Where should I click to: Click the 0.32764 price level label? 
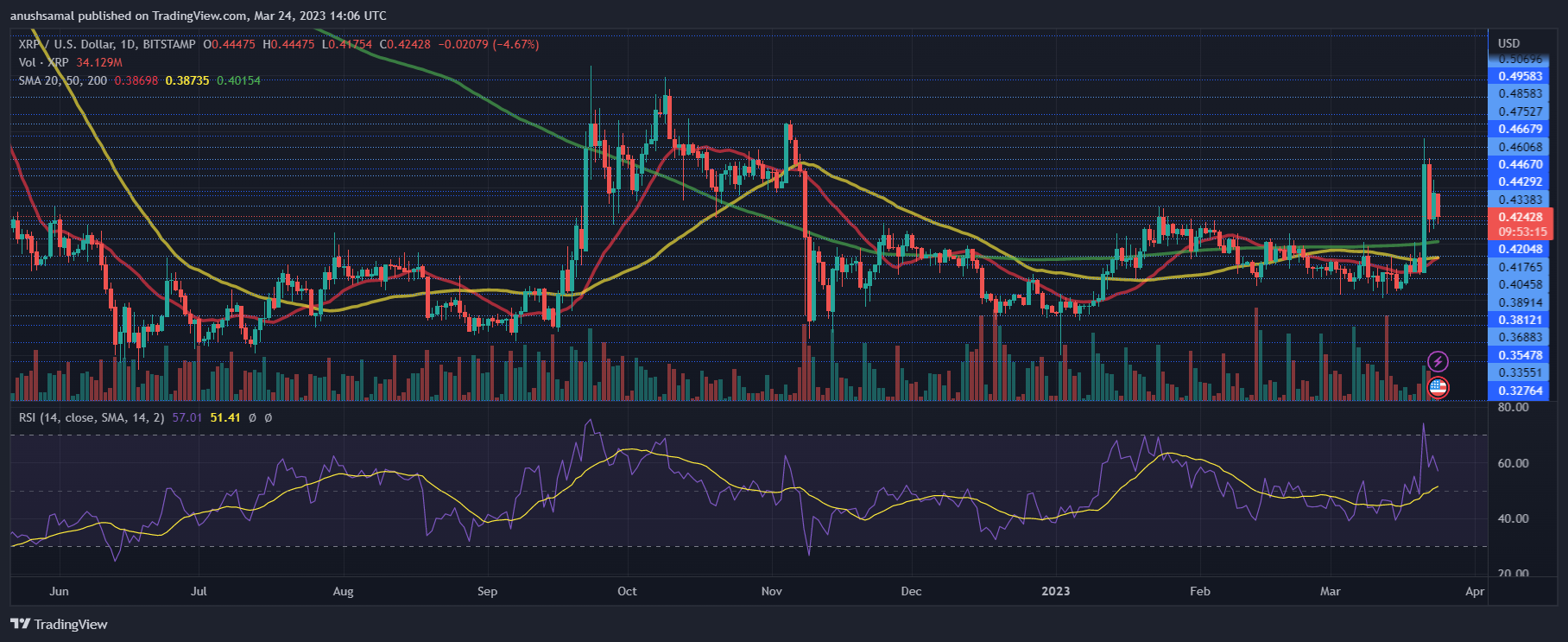click(1521, 391)
